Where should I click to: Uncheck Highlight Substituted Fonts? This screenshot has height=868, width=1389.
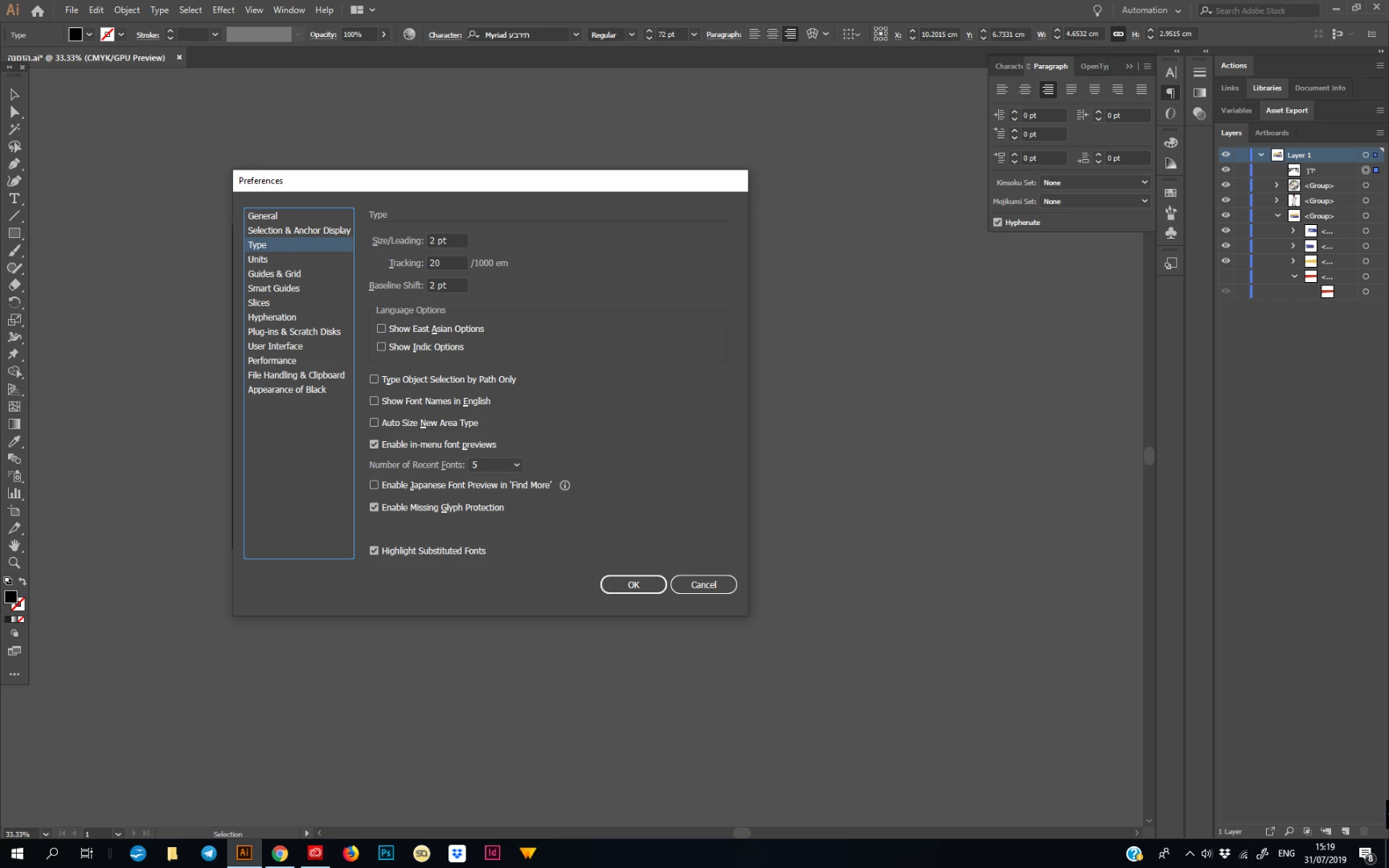click(374, 551)
